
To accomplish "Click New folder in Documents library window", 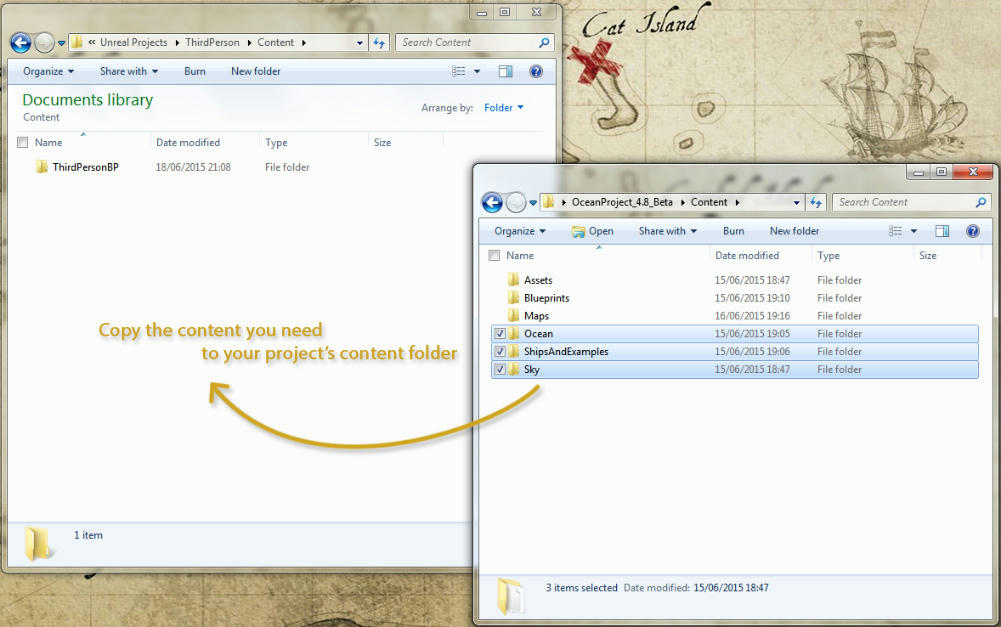I will 255,72.
